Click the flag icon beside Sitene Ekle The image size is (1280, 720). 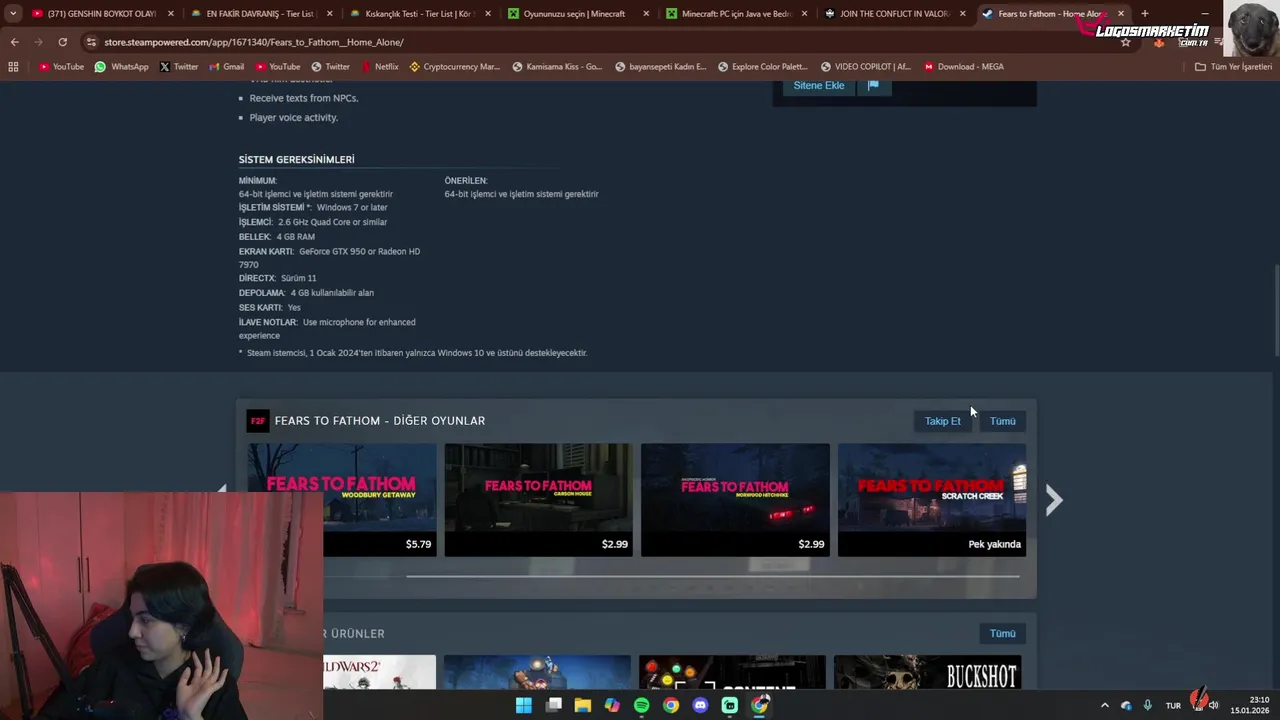873,85
